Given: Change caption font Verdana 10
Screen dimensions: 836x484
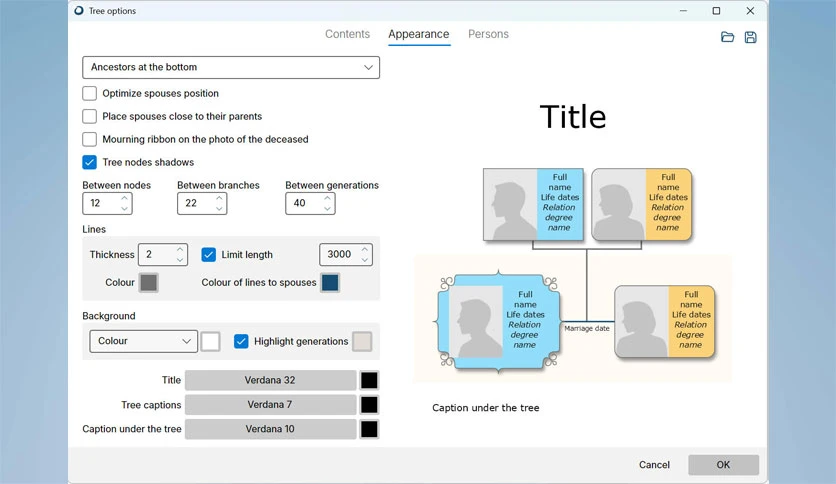Looking at the screenshot, I should (270, 429).
